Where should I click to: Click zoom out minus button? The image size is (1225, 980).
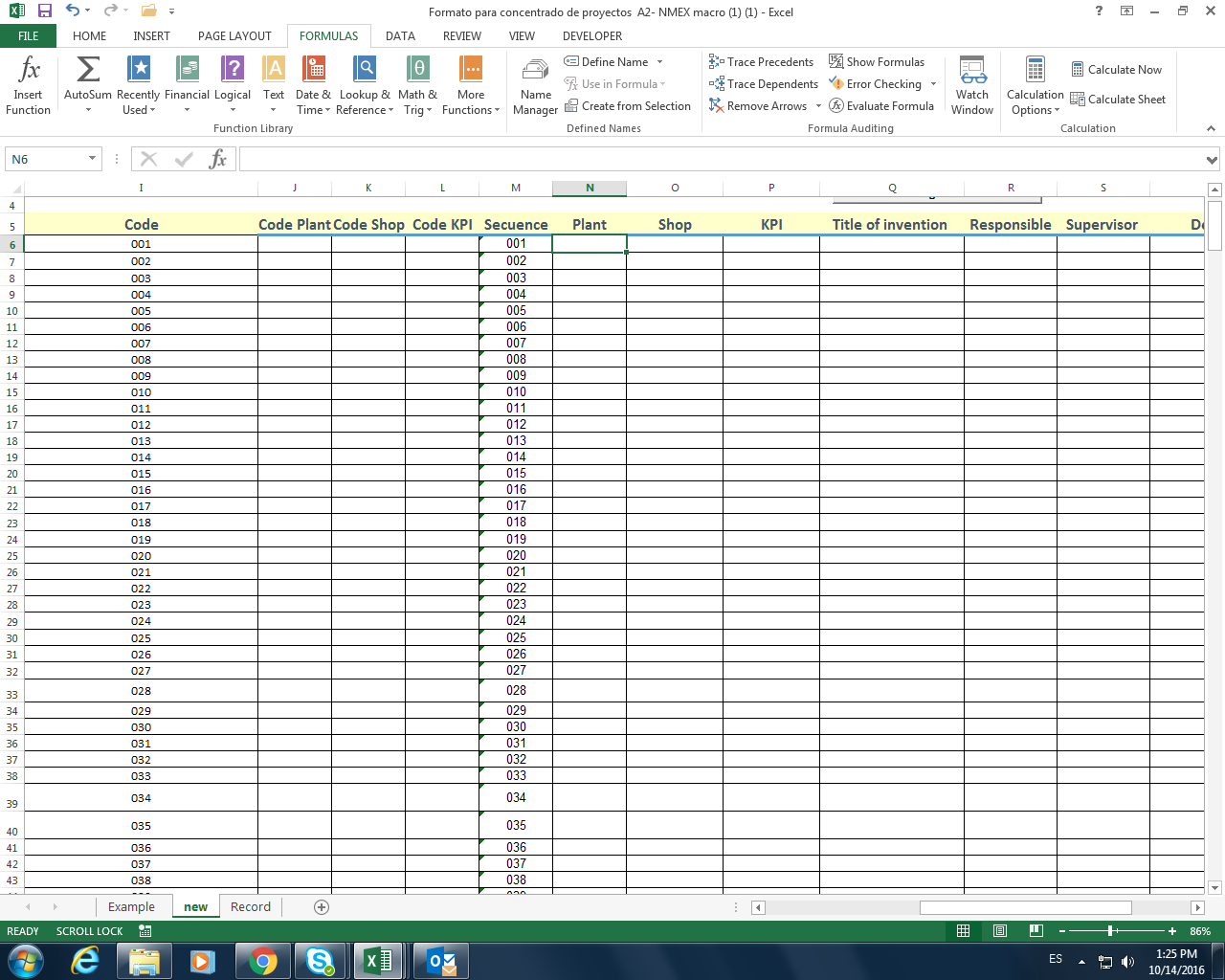tap(1062, 931)
